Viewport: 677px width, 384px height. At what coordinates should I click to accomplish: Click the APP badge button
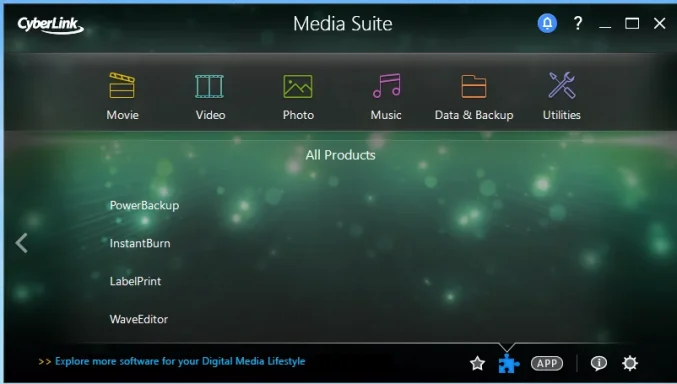[547, 363]
